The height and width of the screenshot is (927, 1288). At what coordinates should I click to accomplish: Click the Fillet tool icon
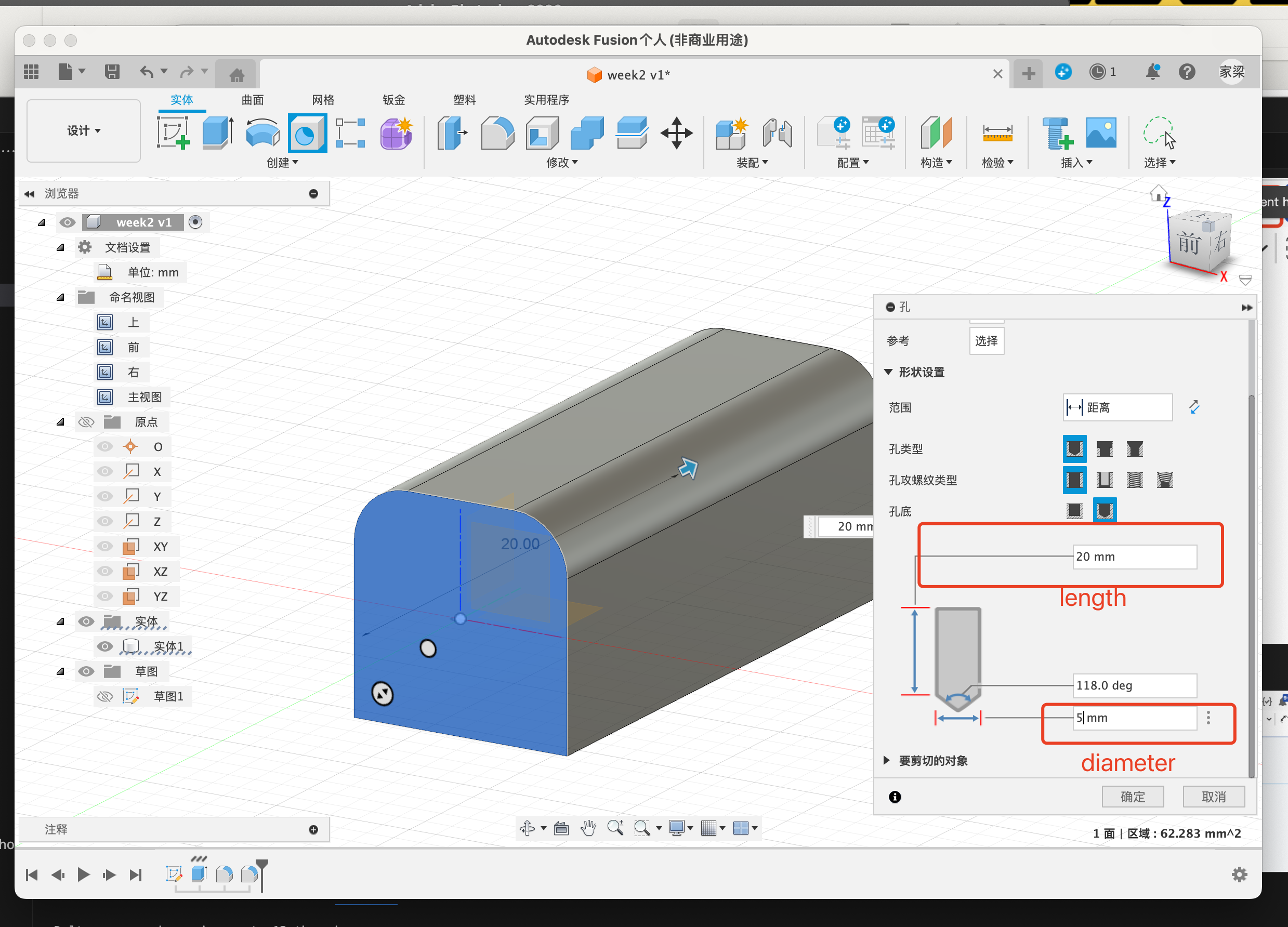[x=497, y=133]
